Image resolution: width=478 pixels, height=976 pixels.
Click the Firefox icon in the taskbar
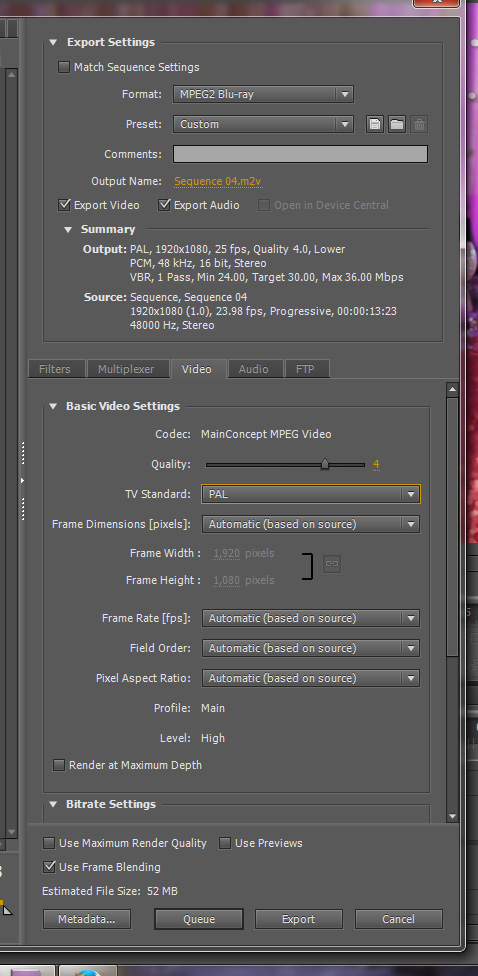pyautogui.click(x=88, y=972)
